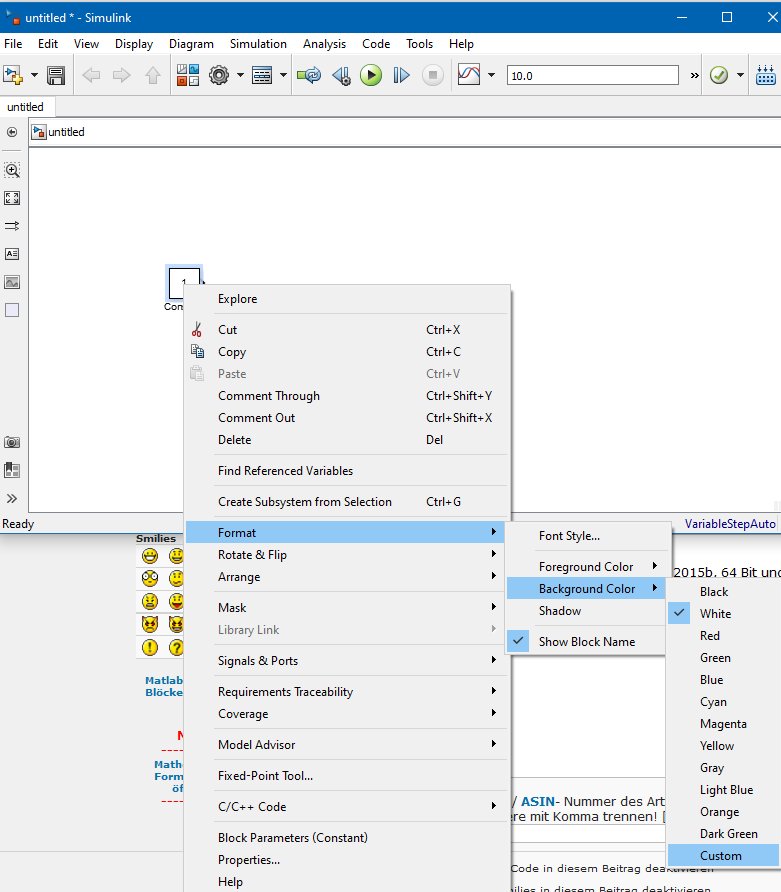Select the White background color option
This screenshot has height=892, width=781.
(x=715, y=613)
